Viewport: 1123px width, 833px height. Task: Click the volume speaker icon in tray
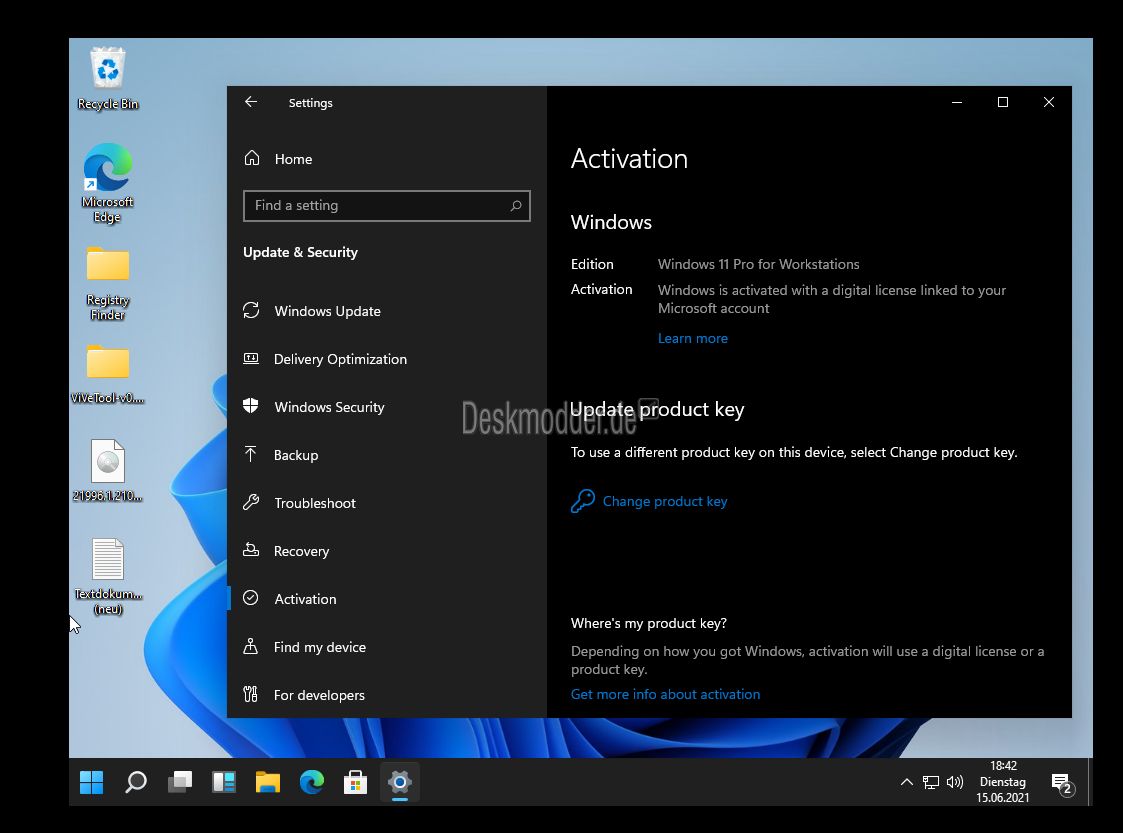coord(955,782)
